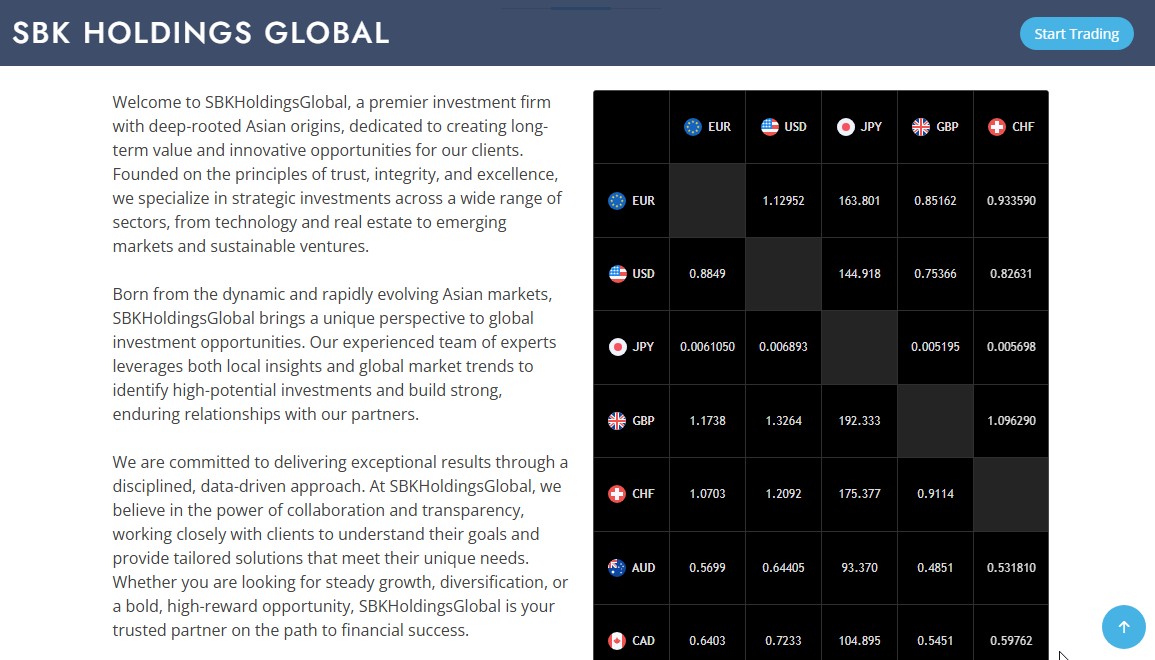
Task: Click the GBP row label in left column
Action: (643, 421)
